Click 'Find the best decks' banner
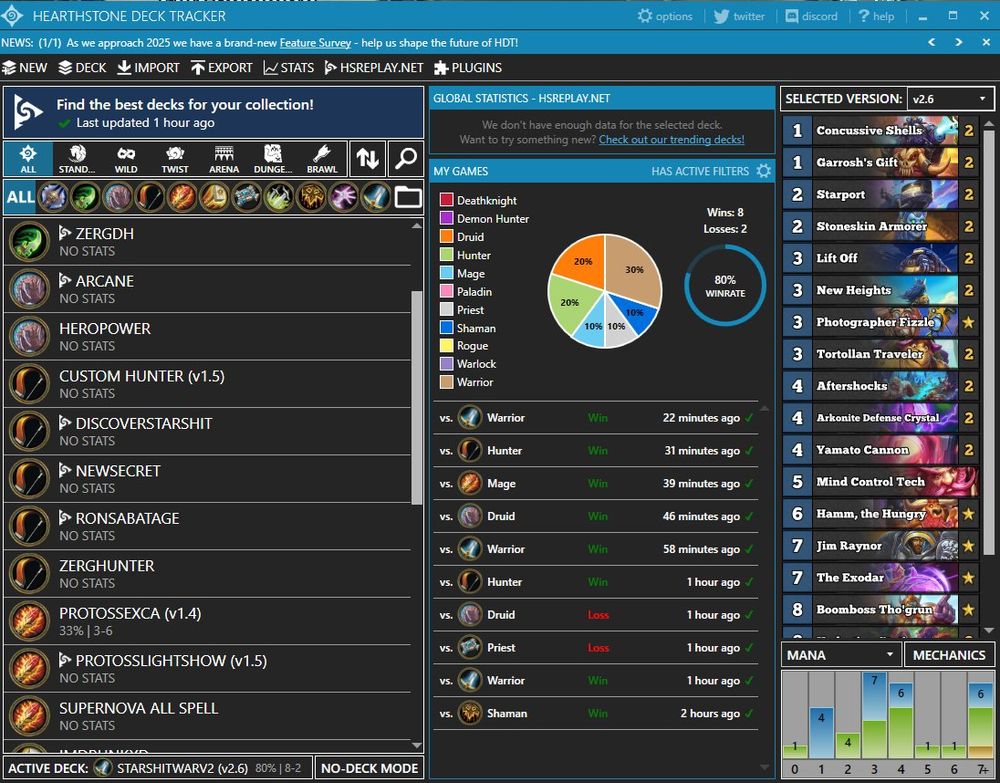Viewport: 1000px width, 783px height. coord(214,113)
